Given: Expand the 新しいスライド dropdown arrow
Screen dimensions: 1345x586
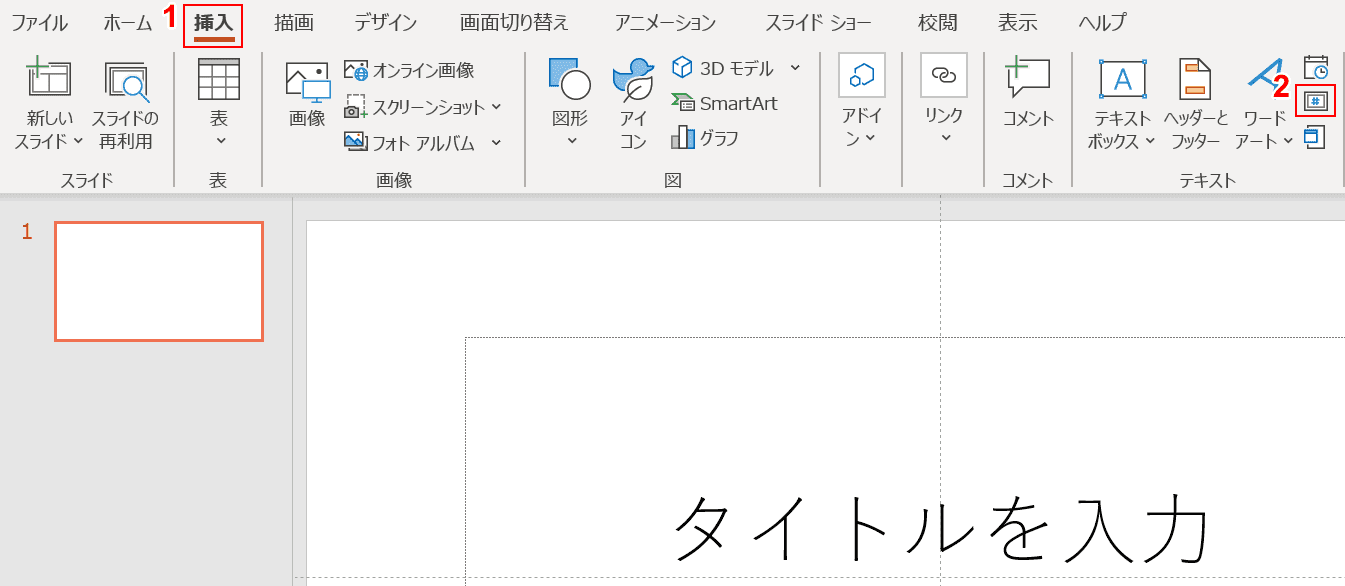Looking at the screenshot, I should (x=78, y=141).
